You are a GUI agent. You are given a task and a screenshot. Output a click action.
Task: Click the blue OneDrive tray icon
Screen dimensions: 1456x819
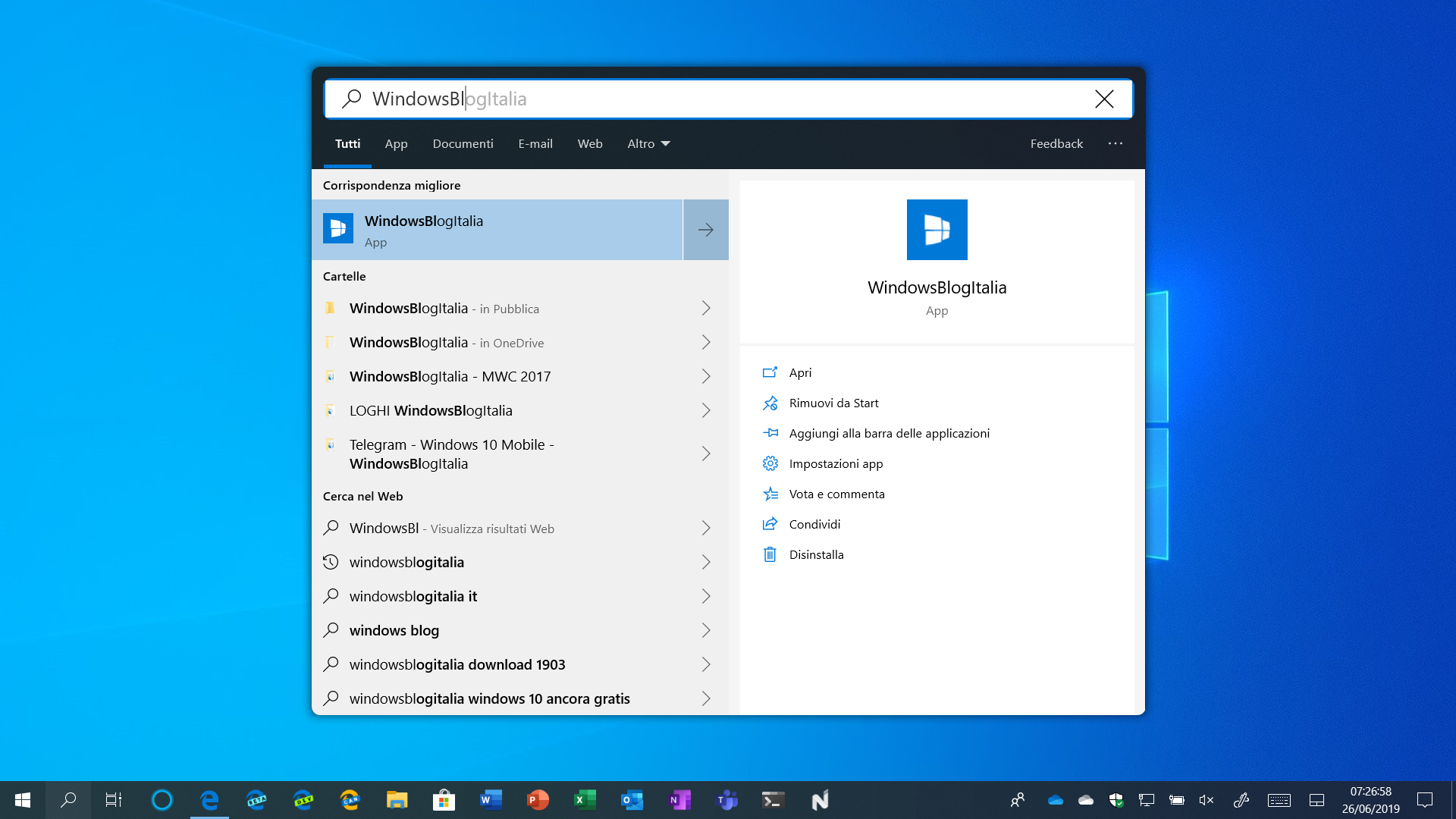1055,800
